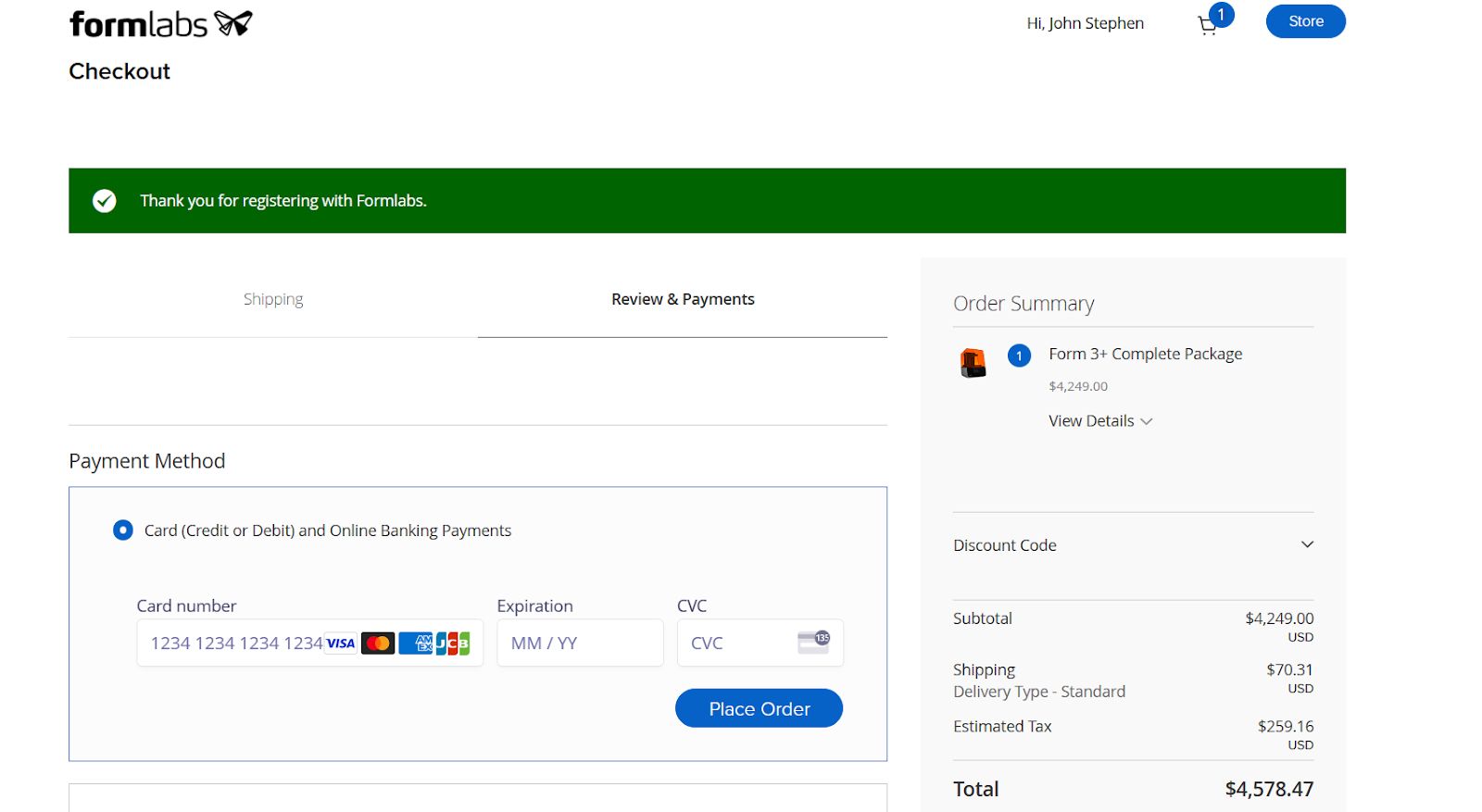Focus the CVC input field
1482x812 pixels.
(760, 643)
